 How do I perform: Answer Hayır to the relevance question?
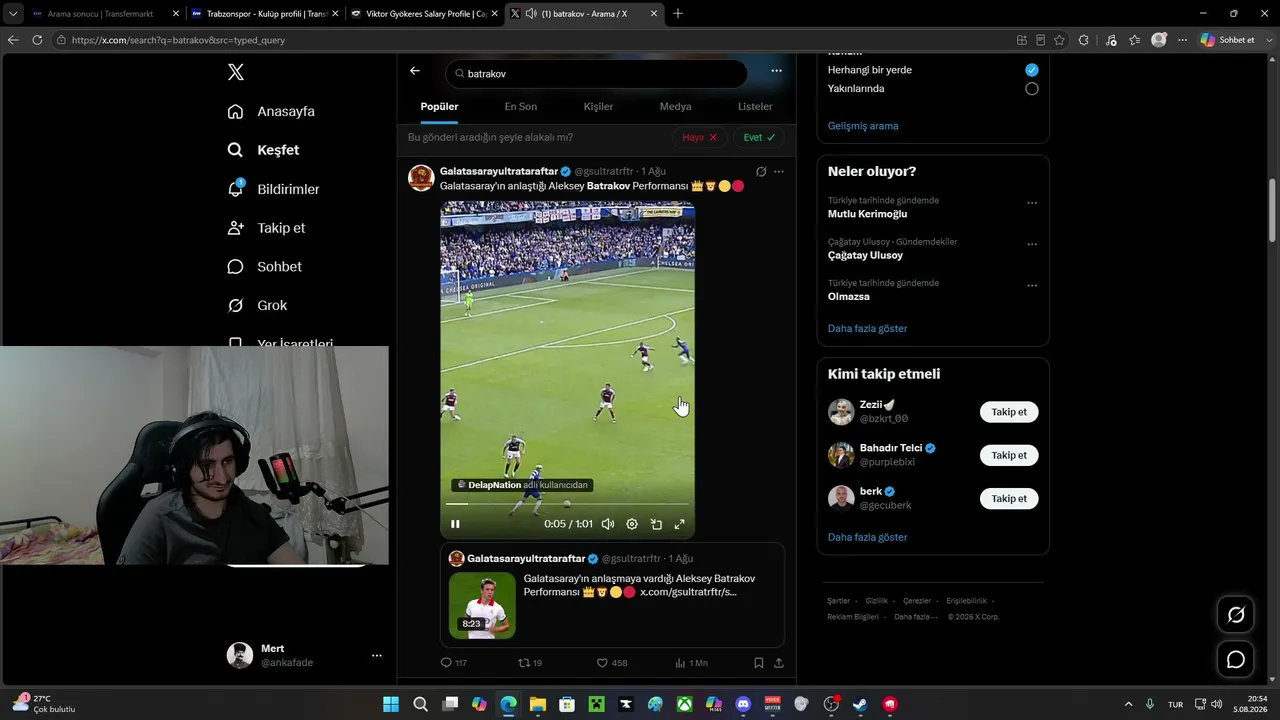699,137
